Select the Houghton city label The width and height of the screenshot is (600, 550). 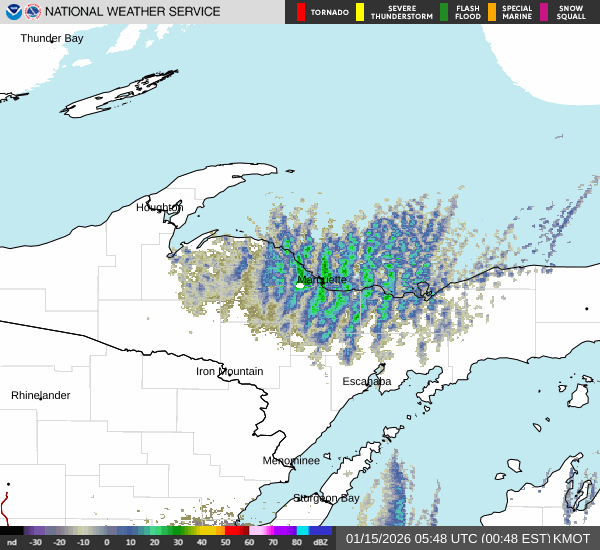tap(160, 208)
